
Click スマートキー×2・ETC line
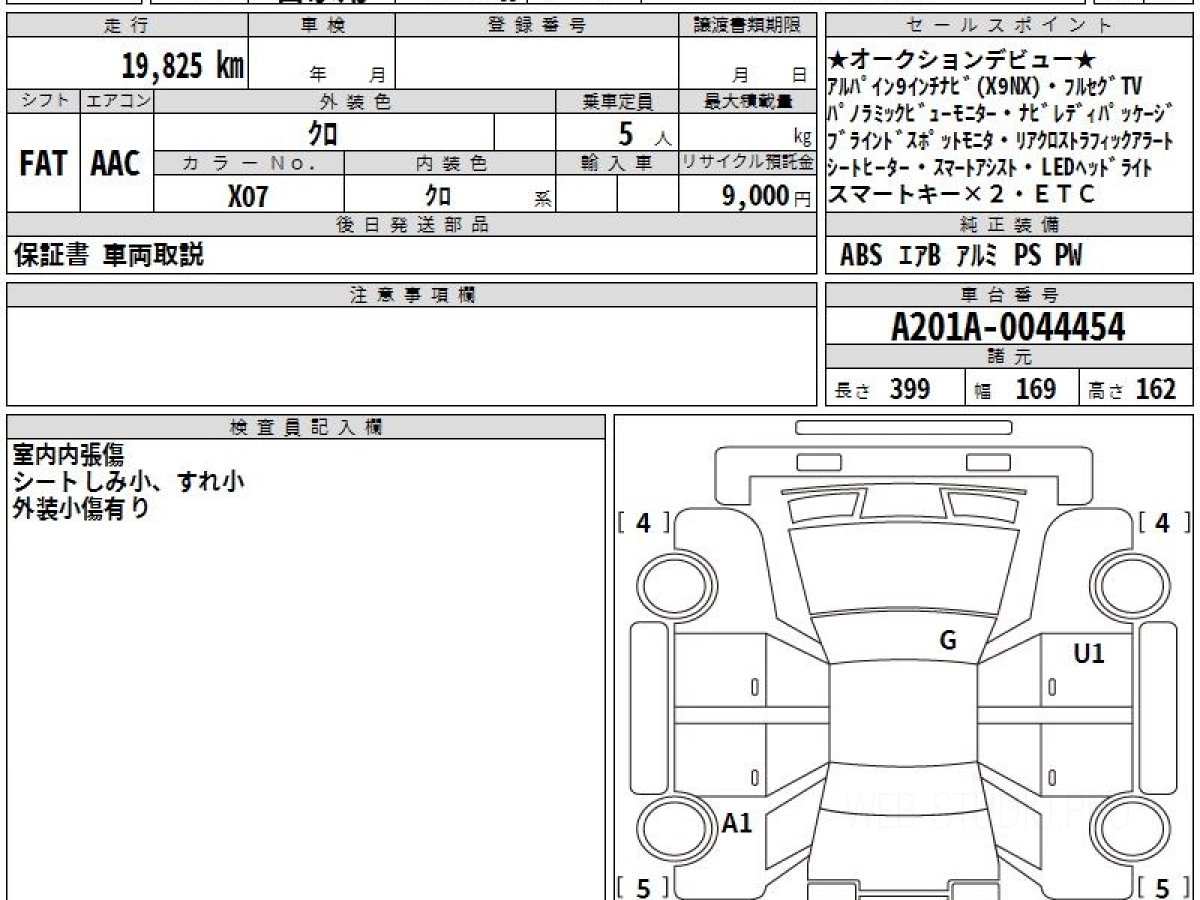pos(962,194)
